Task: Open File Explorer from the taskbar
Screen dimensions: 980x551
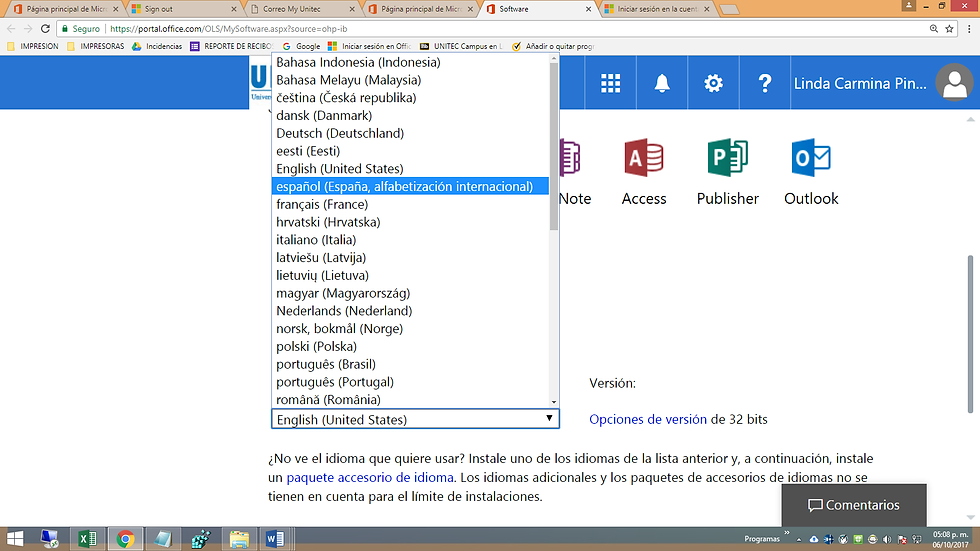Action: click(239, 539)
